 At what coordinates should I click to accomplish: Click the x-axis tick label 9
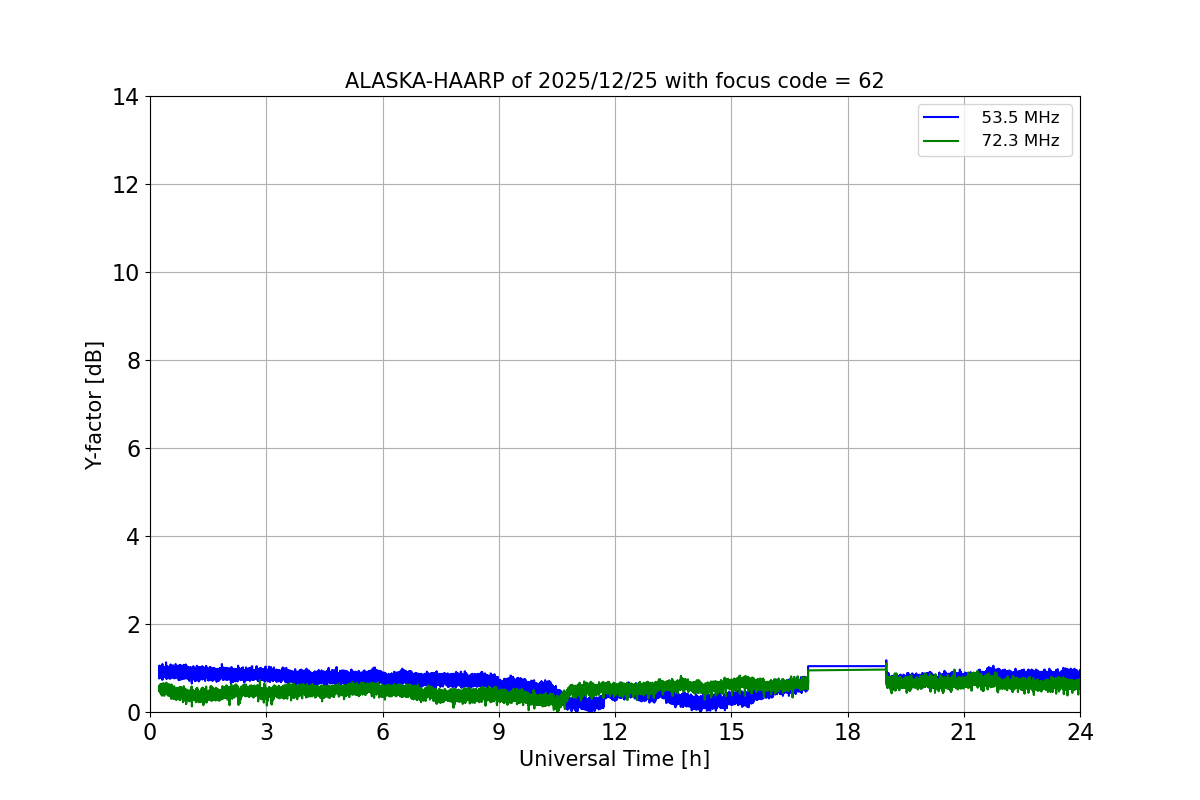click(499, 731)
